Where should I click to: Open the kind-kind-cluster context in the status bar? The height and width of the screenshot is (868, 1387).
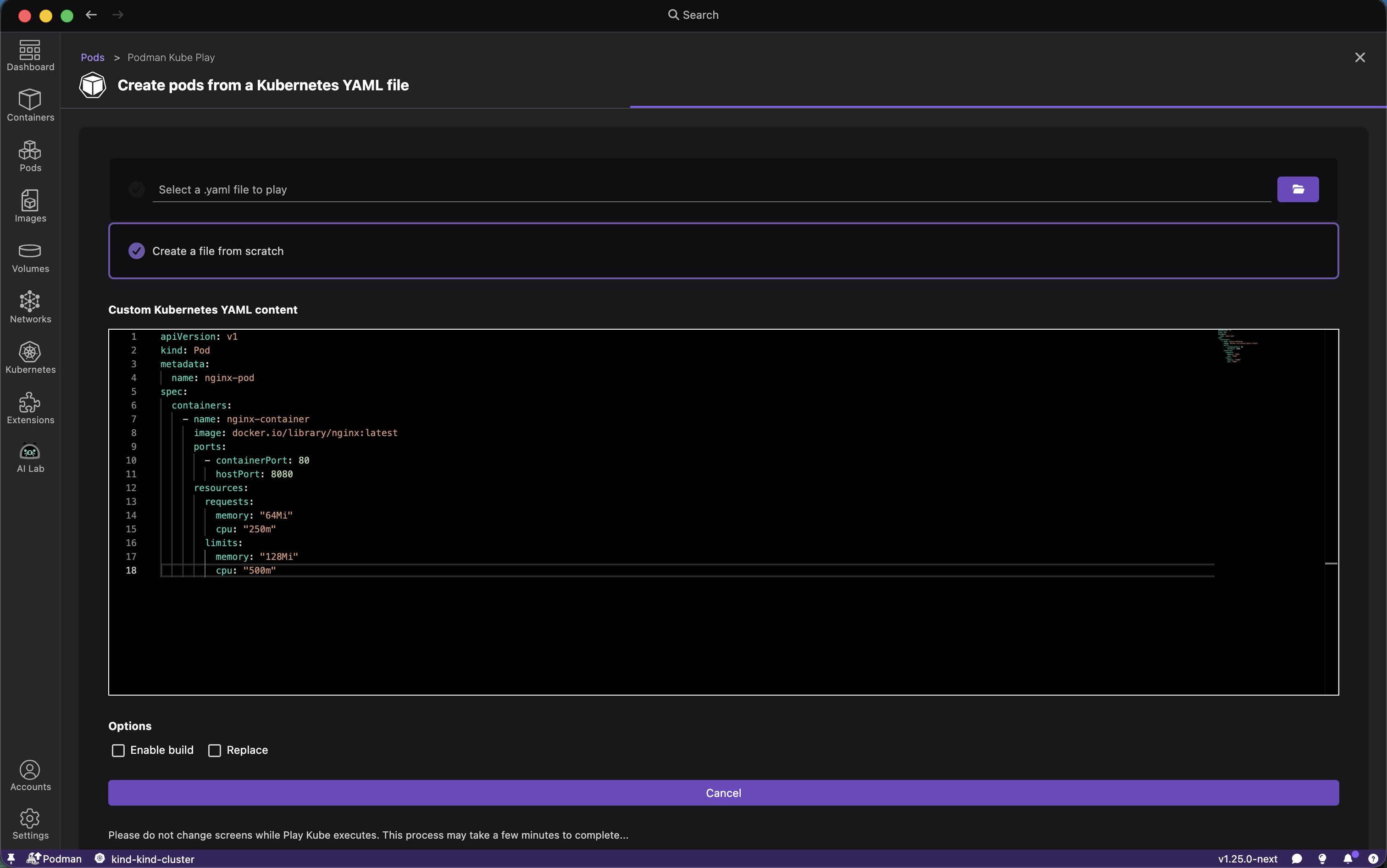pyautogui.click(x=152, y=859)
